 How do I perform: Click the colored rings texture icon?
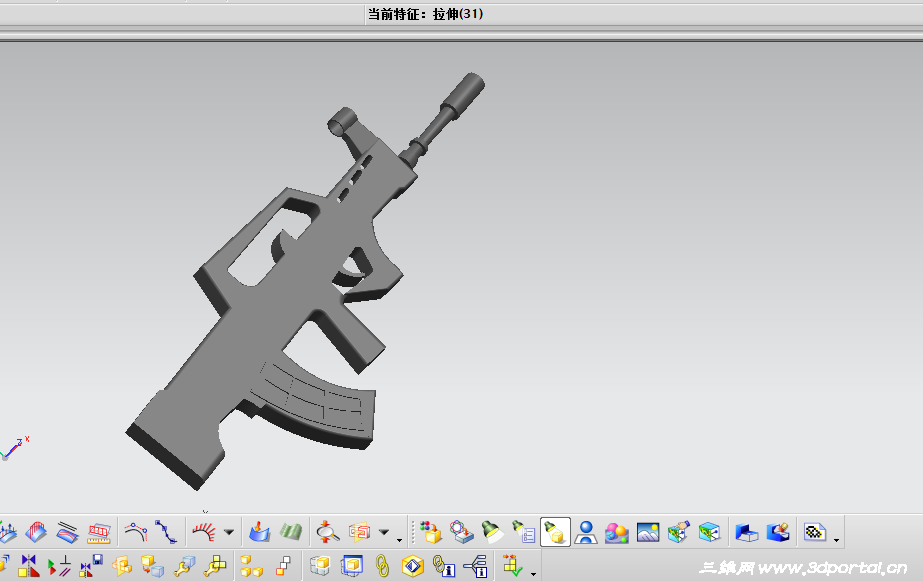coord(462,532)
